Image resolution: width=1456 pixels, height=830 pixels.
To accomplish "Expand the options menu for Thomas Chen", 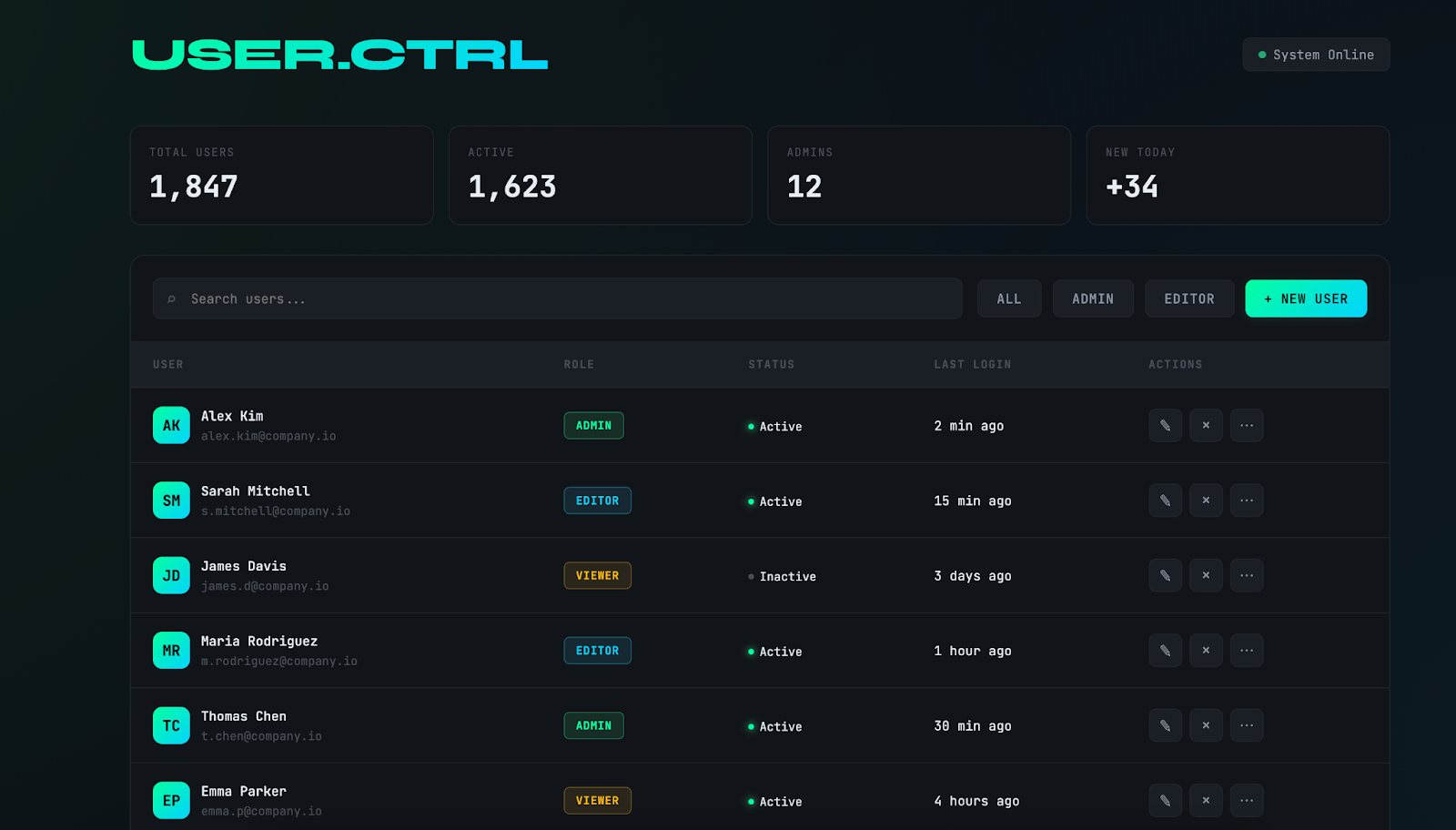I will coord(1247,725).
